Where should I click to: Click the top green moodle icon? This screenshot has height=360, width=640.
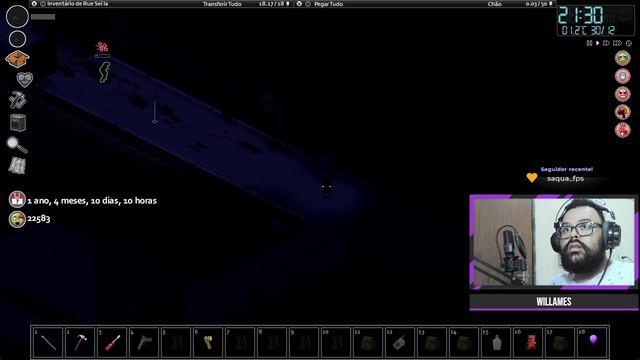[622, 58]
